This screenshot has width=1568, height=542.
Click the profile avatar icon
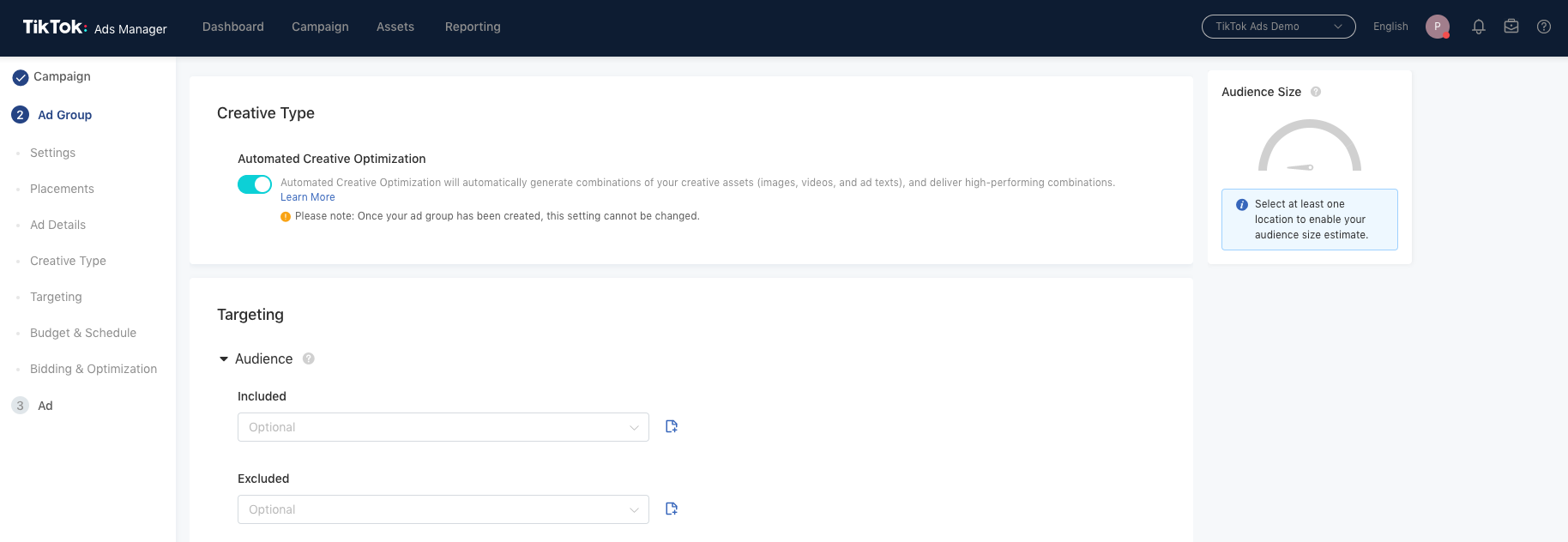click(1438, 27)
